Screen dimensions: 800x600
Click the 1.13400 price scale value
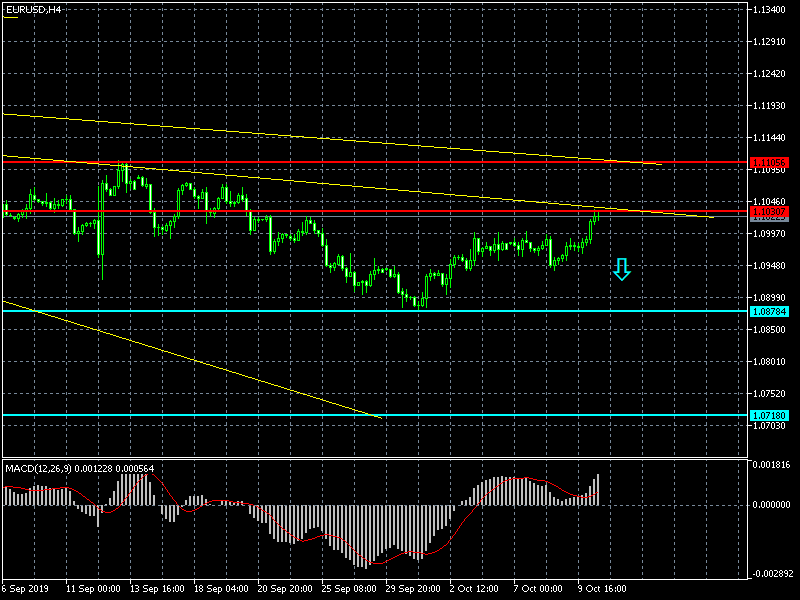770,10
